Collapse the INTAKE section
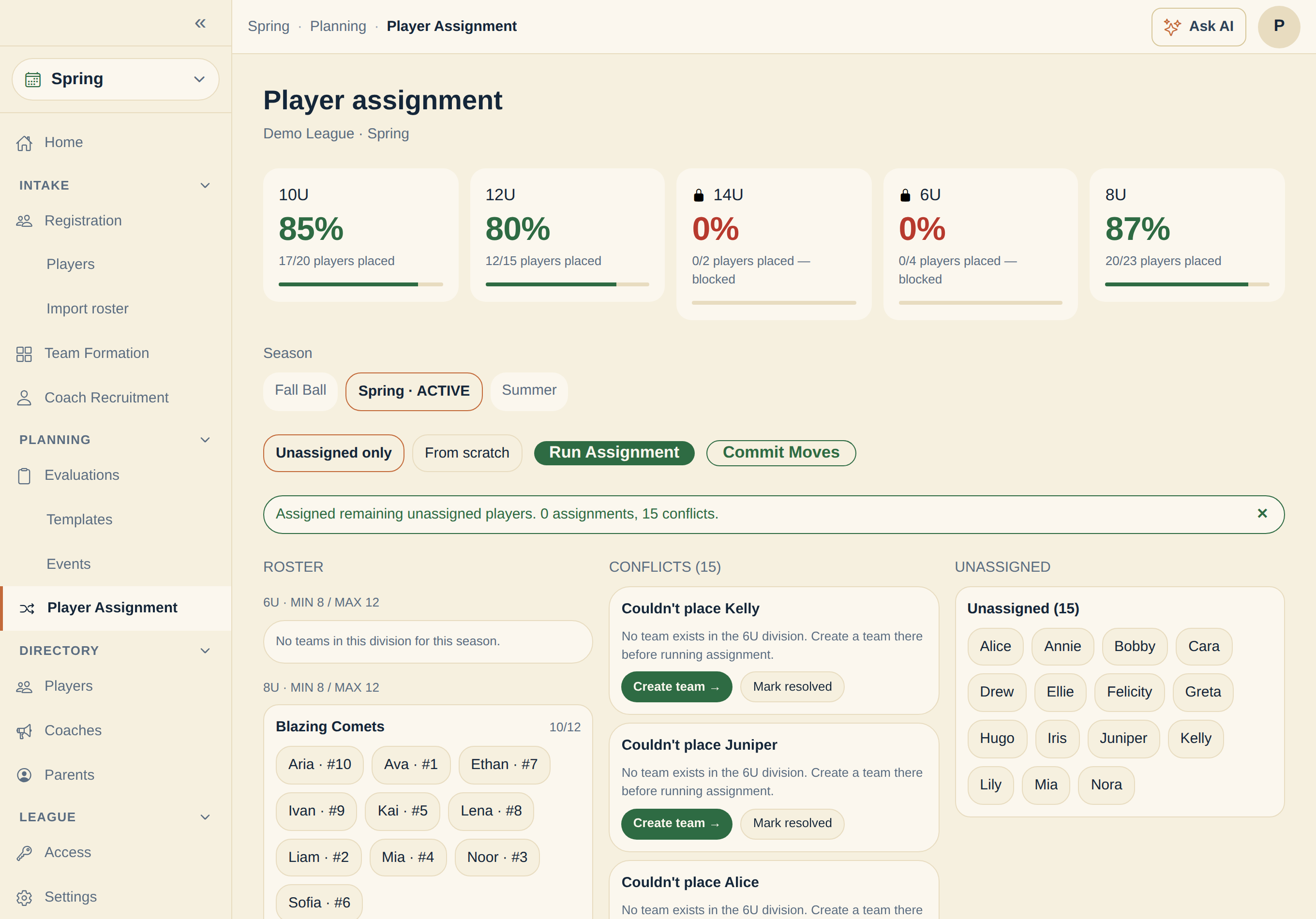 205,185
